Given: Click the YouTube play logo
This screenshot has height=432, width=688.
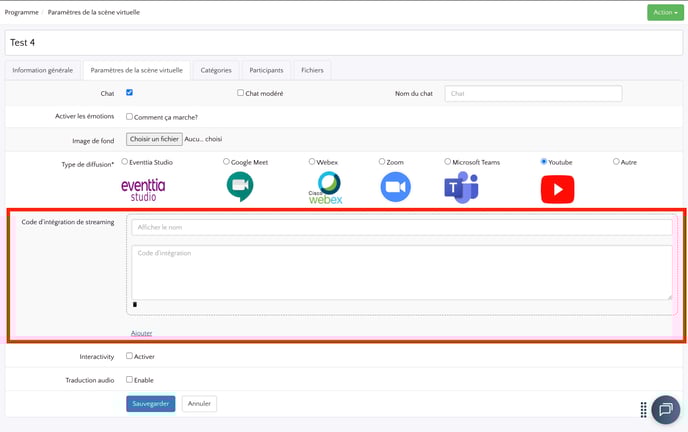Looking at the screenshot, I should click(x=557, y=189).
